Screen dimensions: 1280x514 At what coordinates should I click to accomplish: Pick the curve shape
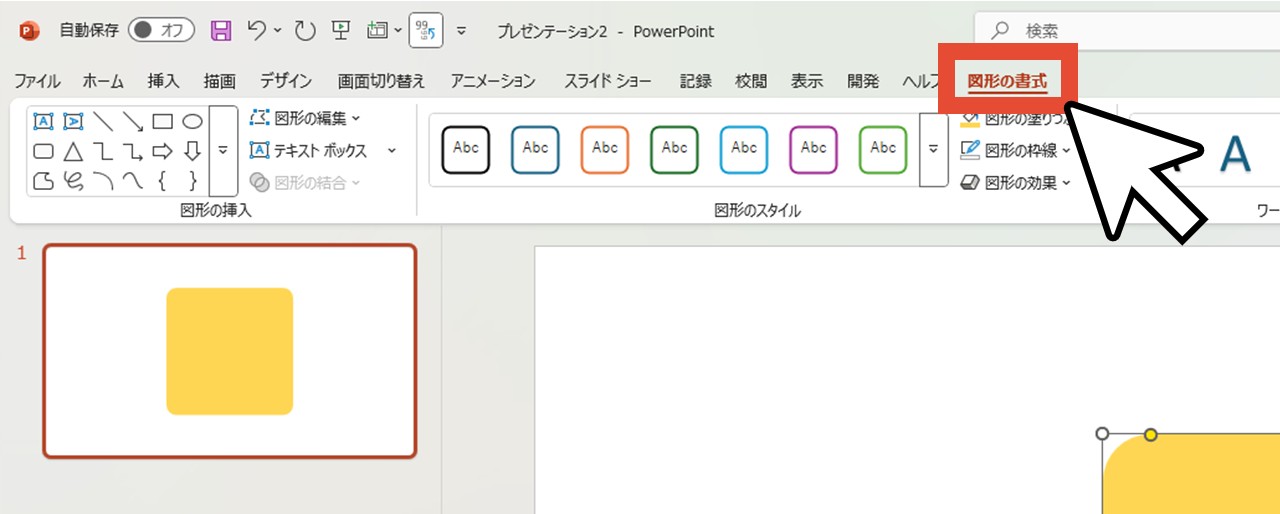coord(133,181)
